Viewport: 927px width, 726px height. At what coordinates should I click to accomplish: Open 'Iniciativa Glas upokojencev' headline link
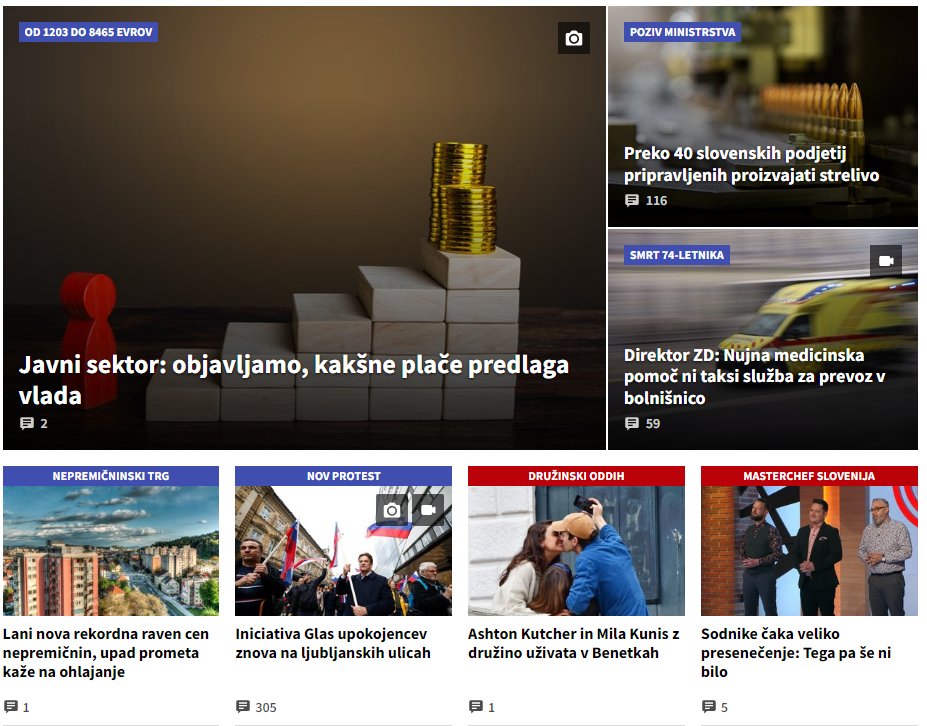pos(333,643)
